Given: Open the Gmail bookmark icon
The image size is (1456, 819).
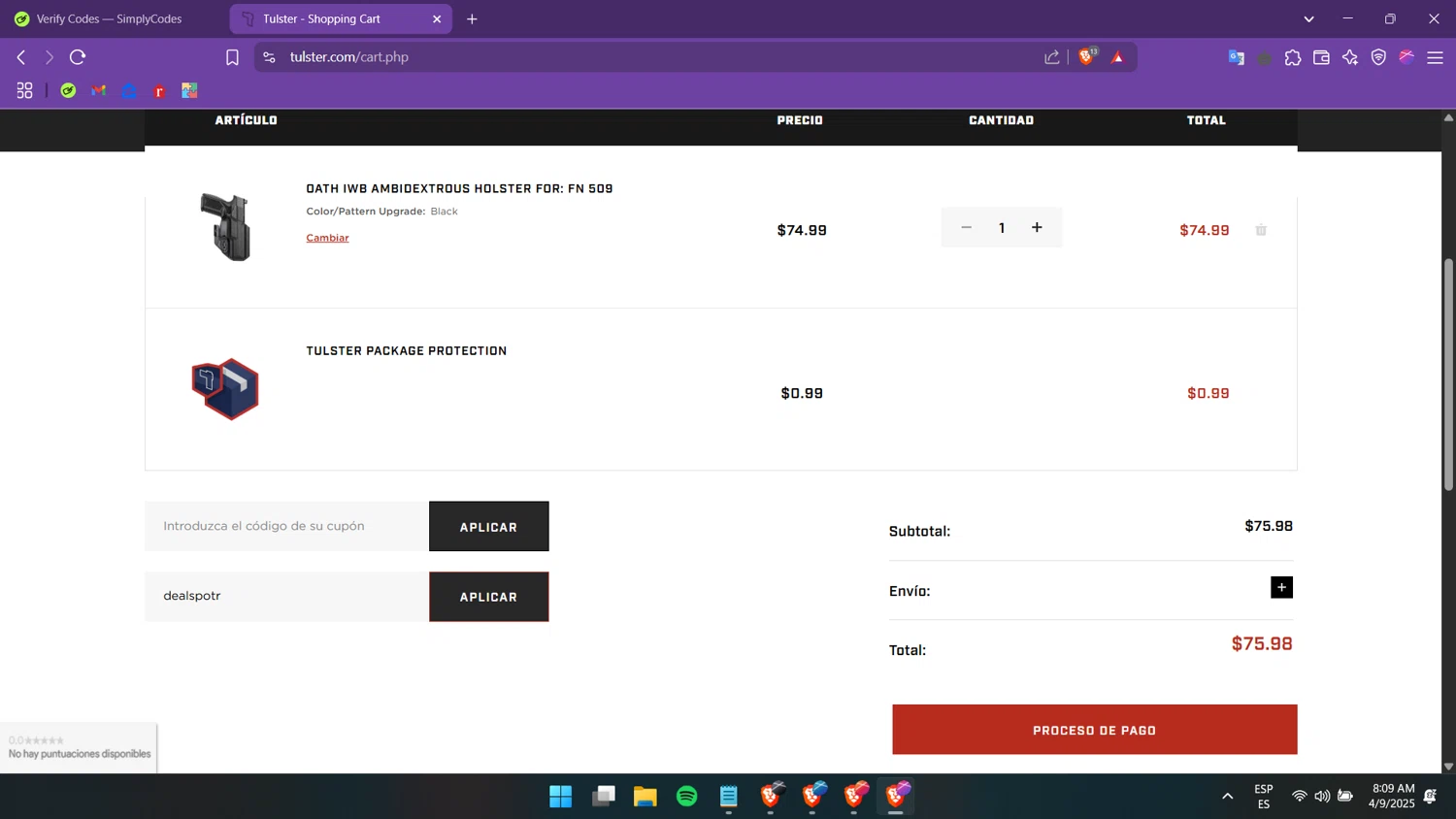Looking at the screenshot, I should coord(98,90).
